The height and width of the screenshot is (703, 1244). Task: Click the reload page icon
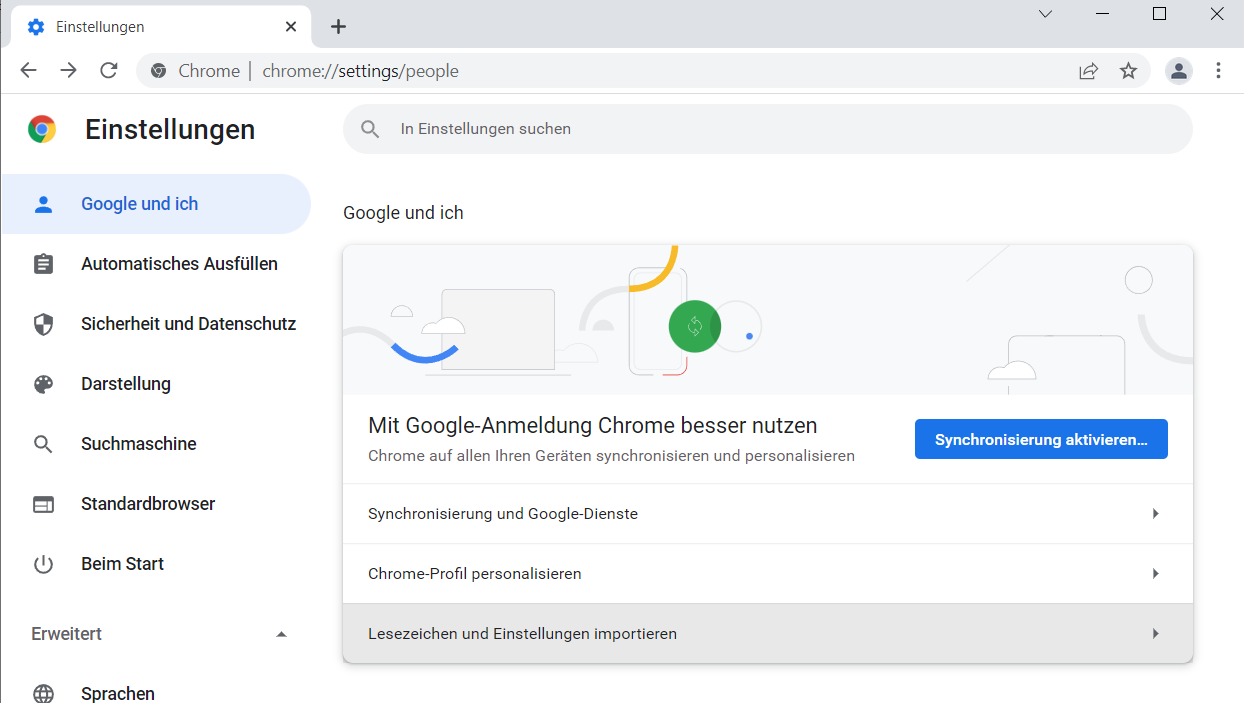click(x=109, y=70)
